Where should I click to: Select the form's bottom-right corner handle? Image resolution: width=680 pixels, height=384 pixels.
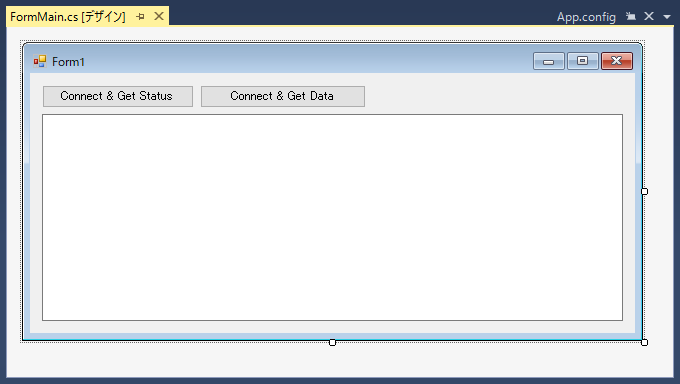644,342
